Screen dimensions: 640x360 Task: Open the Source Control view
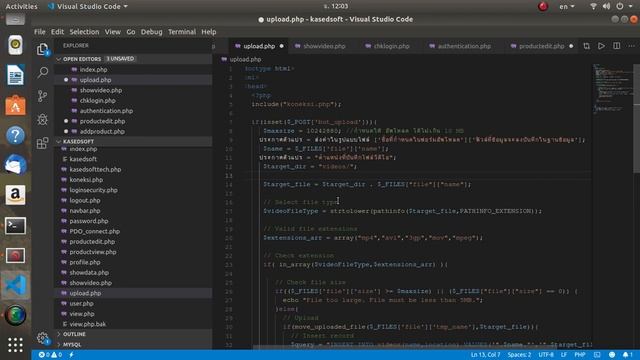42,96
